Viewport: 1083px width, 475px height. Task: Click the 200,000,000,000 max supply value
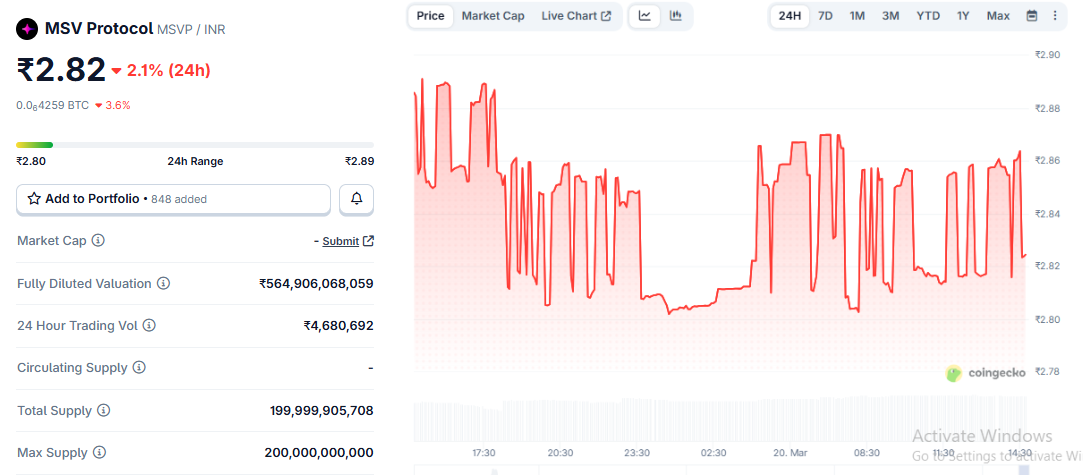coord(319,453)
